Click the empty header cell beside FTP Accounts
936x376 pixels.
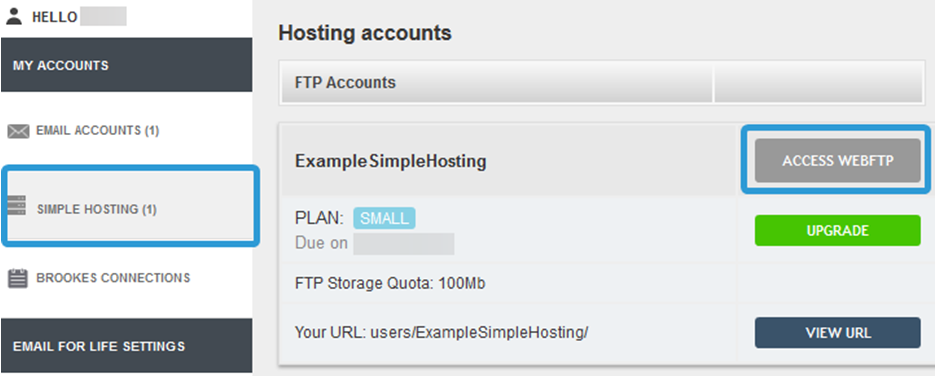coord(819,82)
